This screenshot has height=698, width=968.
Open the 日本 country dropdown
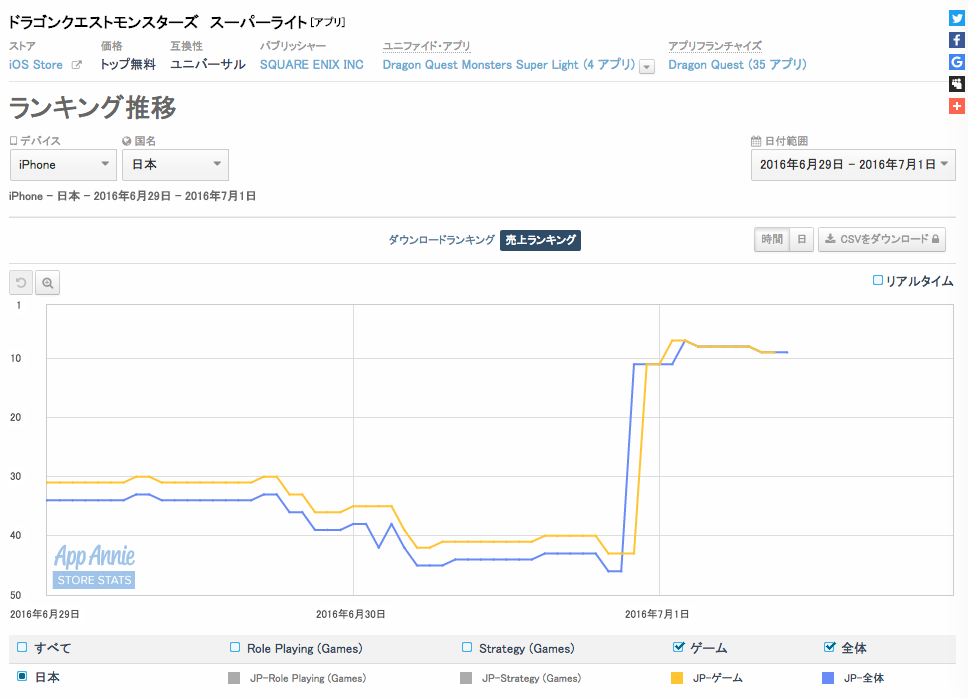(175, 165)
